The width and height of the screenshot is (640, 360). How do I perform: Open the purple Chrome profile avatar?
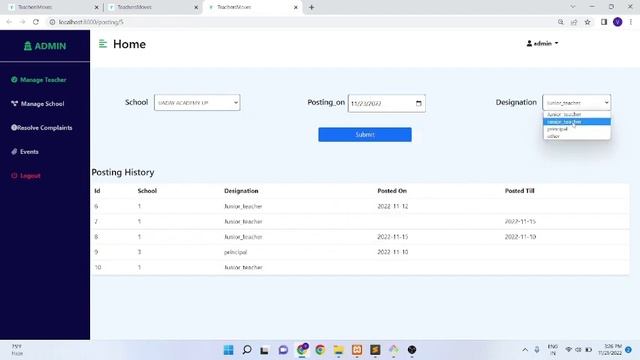pos(618,22)
